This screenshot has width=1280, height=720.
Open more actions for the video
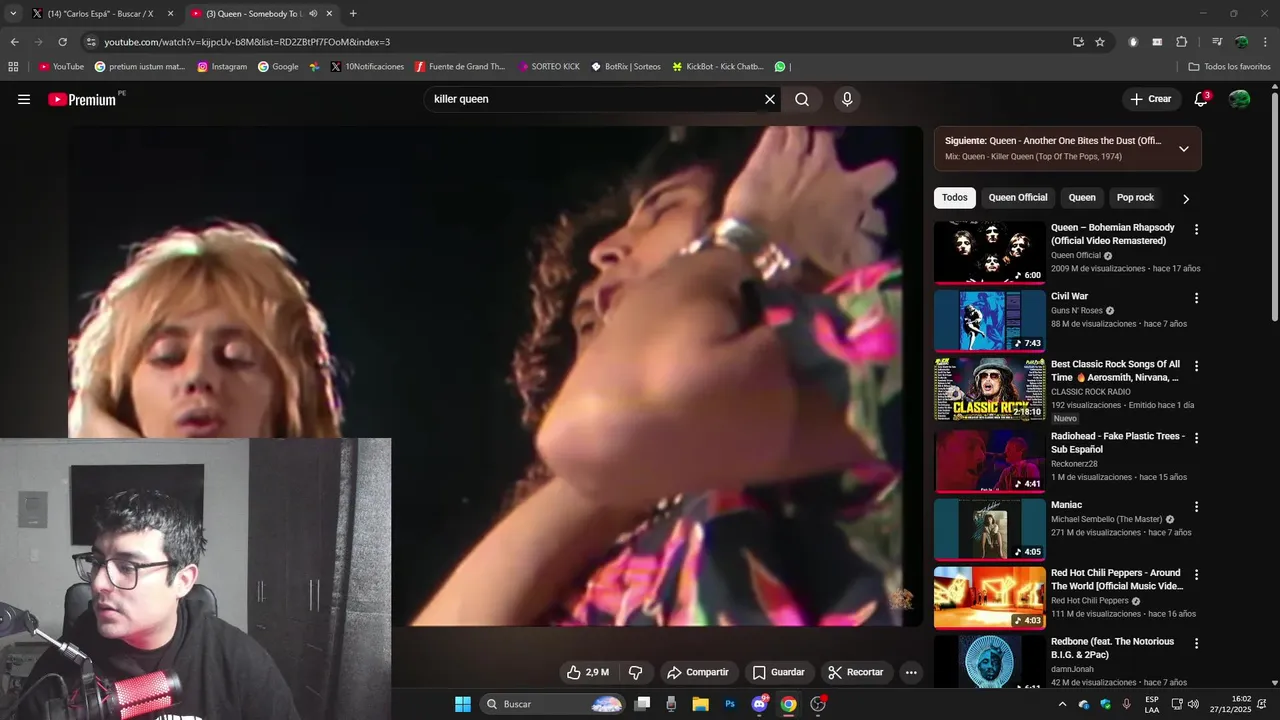911,672
